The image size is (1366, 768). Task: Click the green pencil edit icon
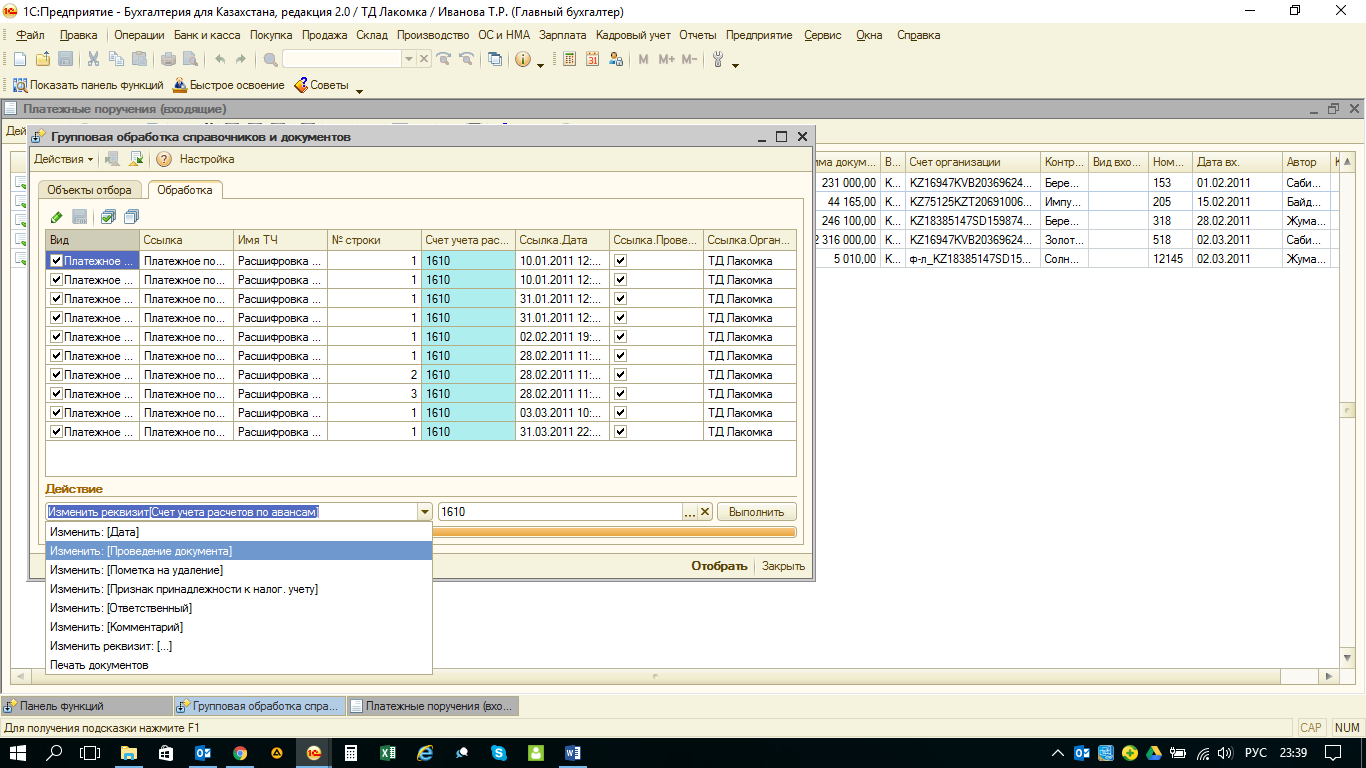click(57, 217)
